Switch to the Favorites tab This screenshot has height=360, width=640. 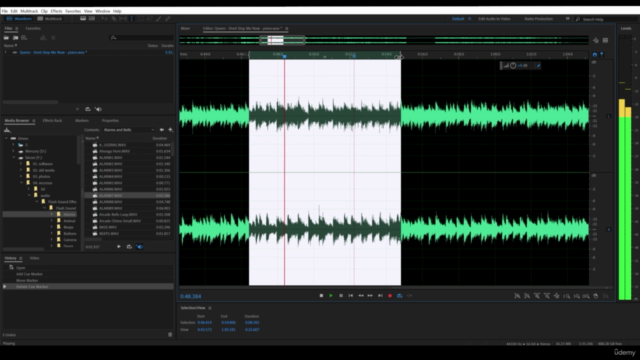pyautogui.click(x=33, y=29)
